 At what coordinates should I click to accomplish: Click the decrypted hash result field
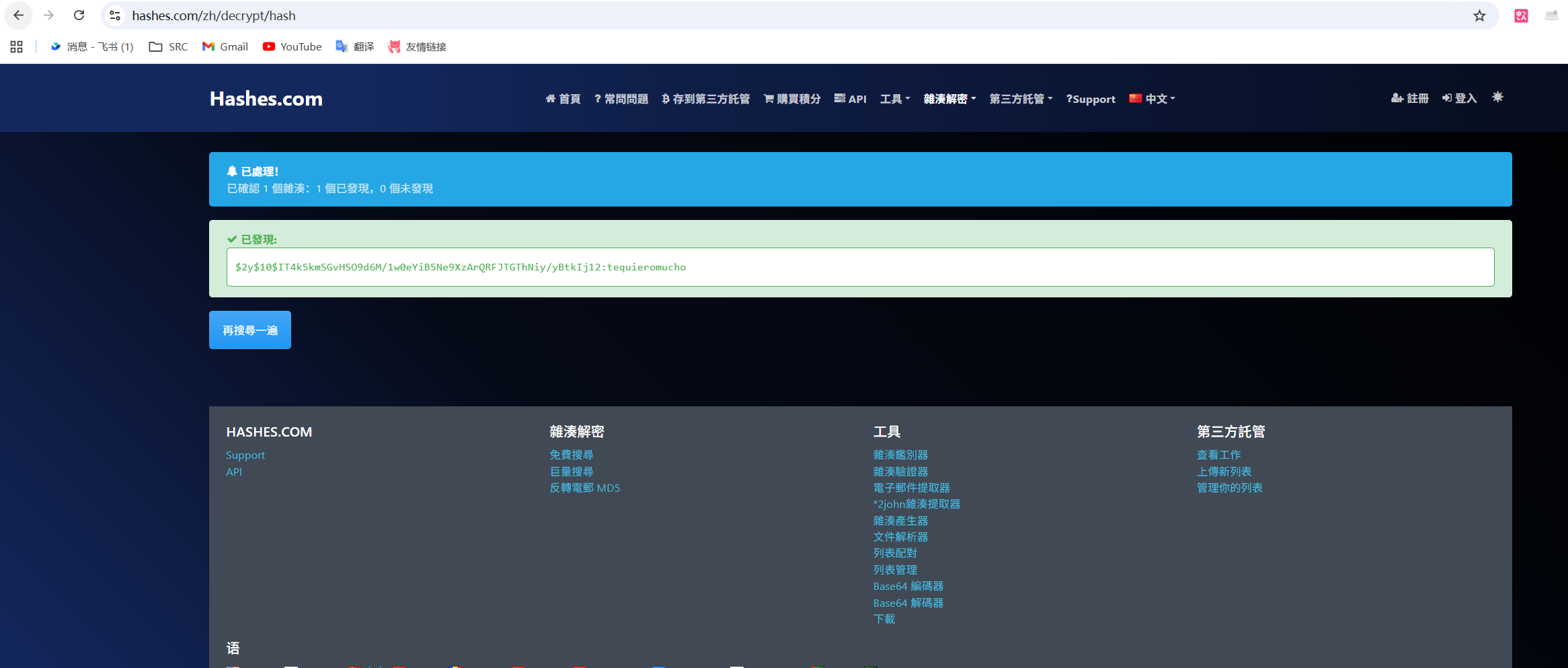click(x=860, y=267)
